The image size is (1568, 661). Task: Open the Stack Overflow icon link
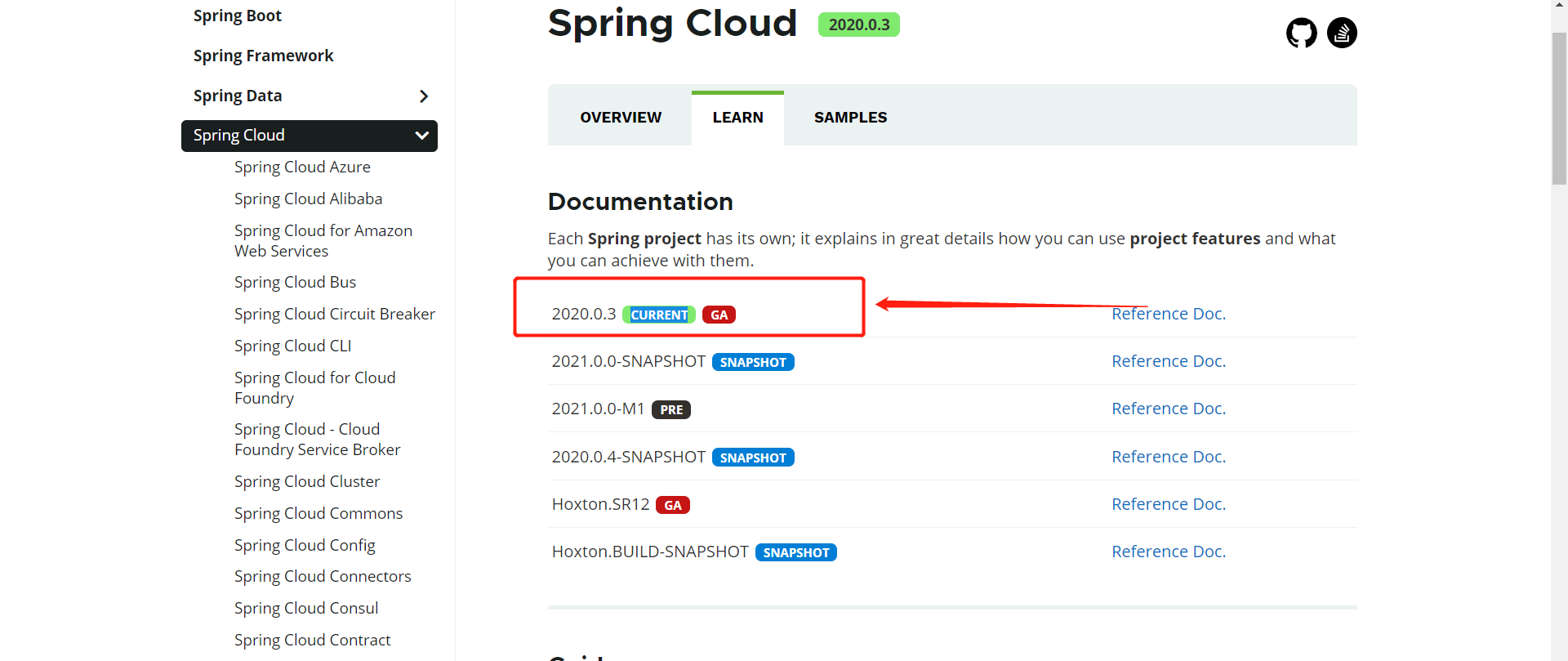[x=1342, y=33]
